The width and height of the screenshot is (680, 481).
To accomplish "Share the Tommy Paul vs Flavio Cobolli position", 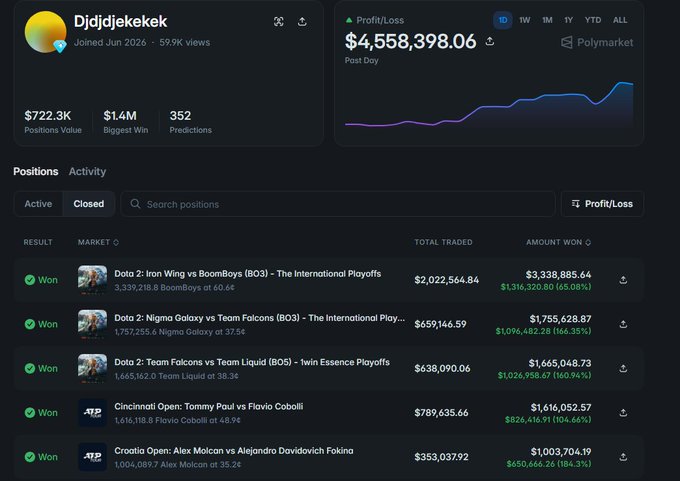I will pyautogui.click(x=623, y=413).
